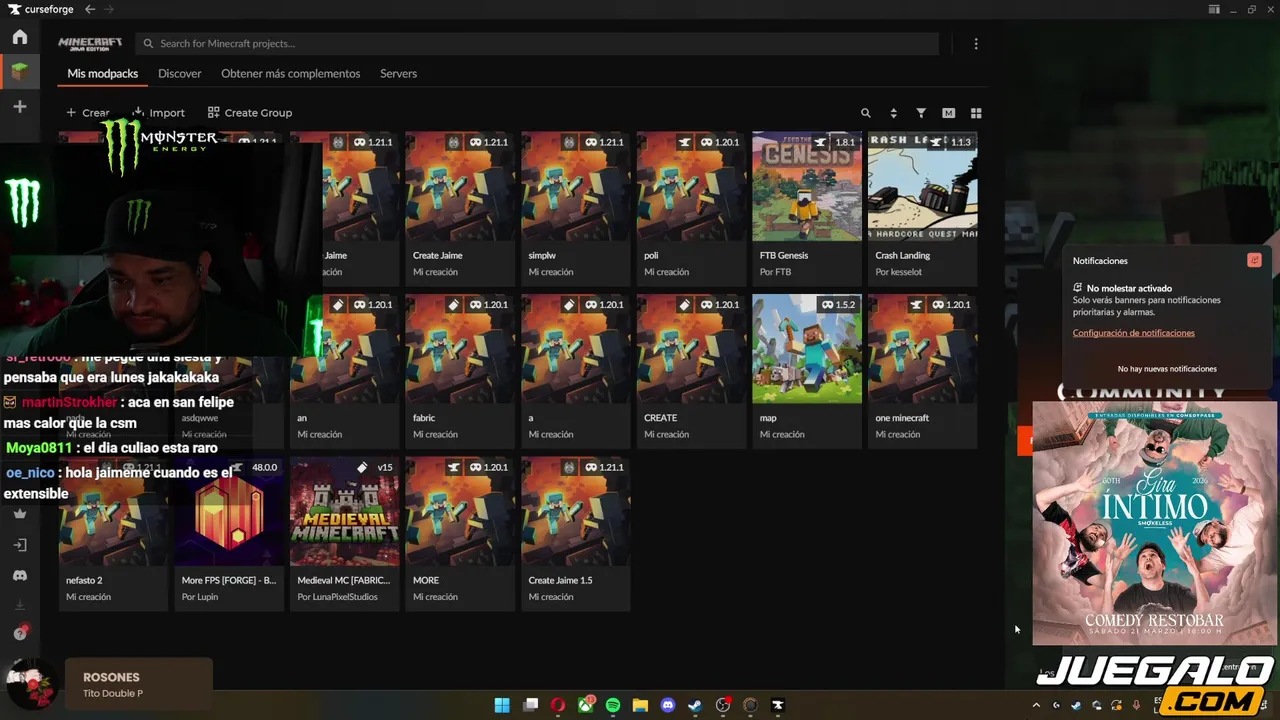Open the simplw modpack thumbnail
The width and height of the screenshot is (1280, 720).
(576, 186)
